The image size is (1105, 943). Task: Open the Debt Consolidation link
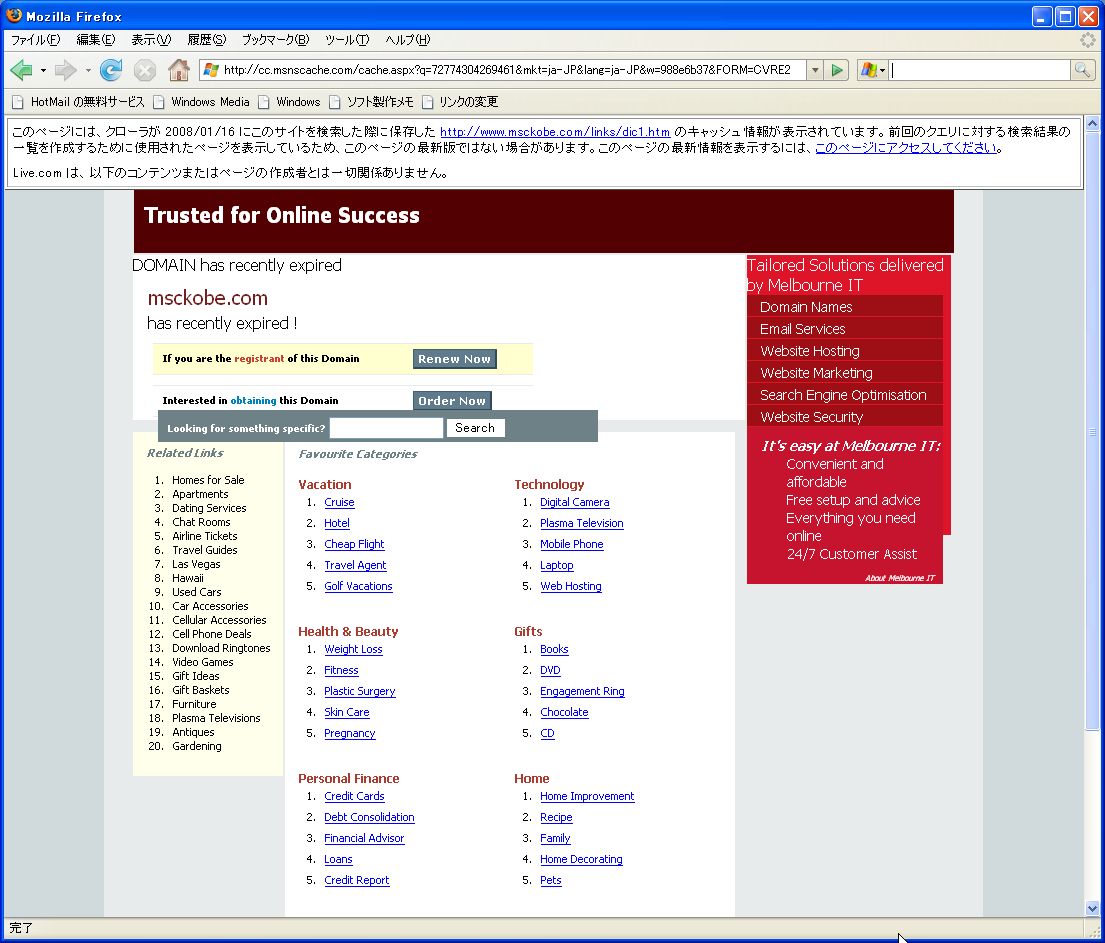(x=369, y=818)
